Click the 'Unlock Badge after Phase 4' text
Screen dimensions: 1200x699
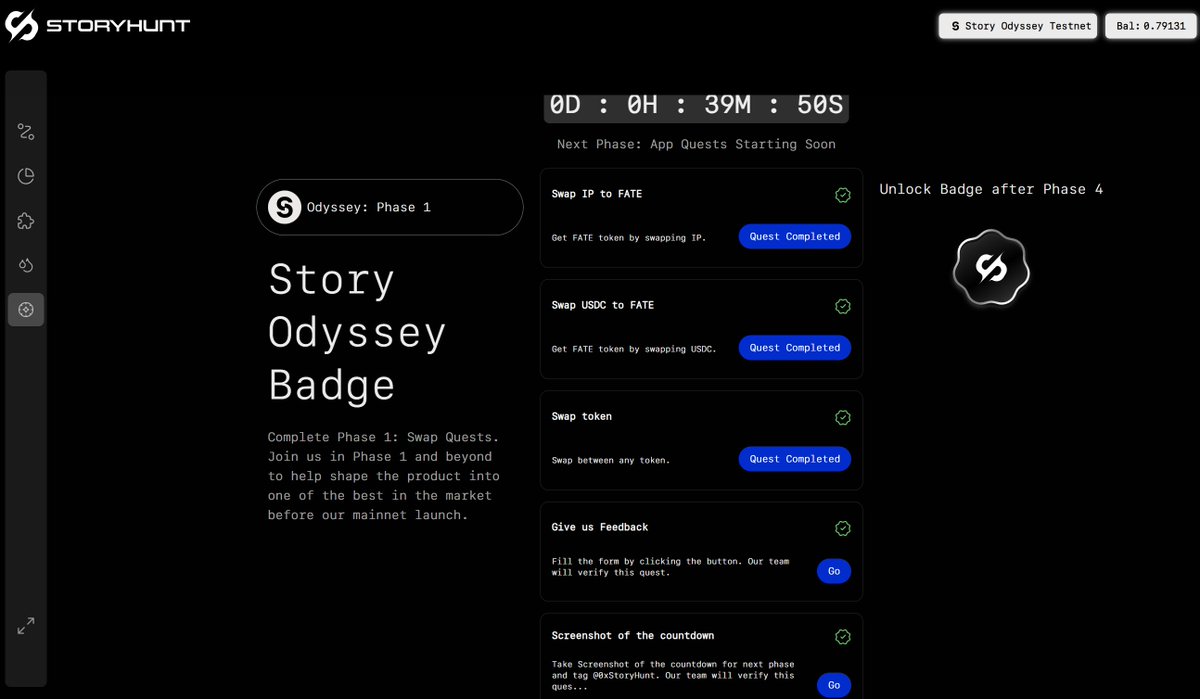point(991,189)
